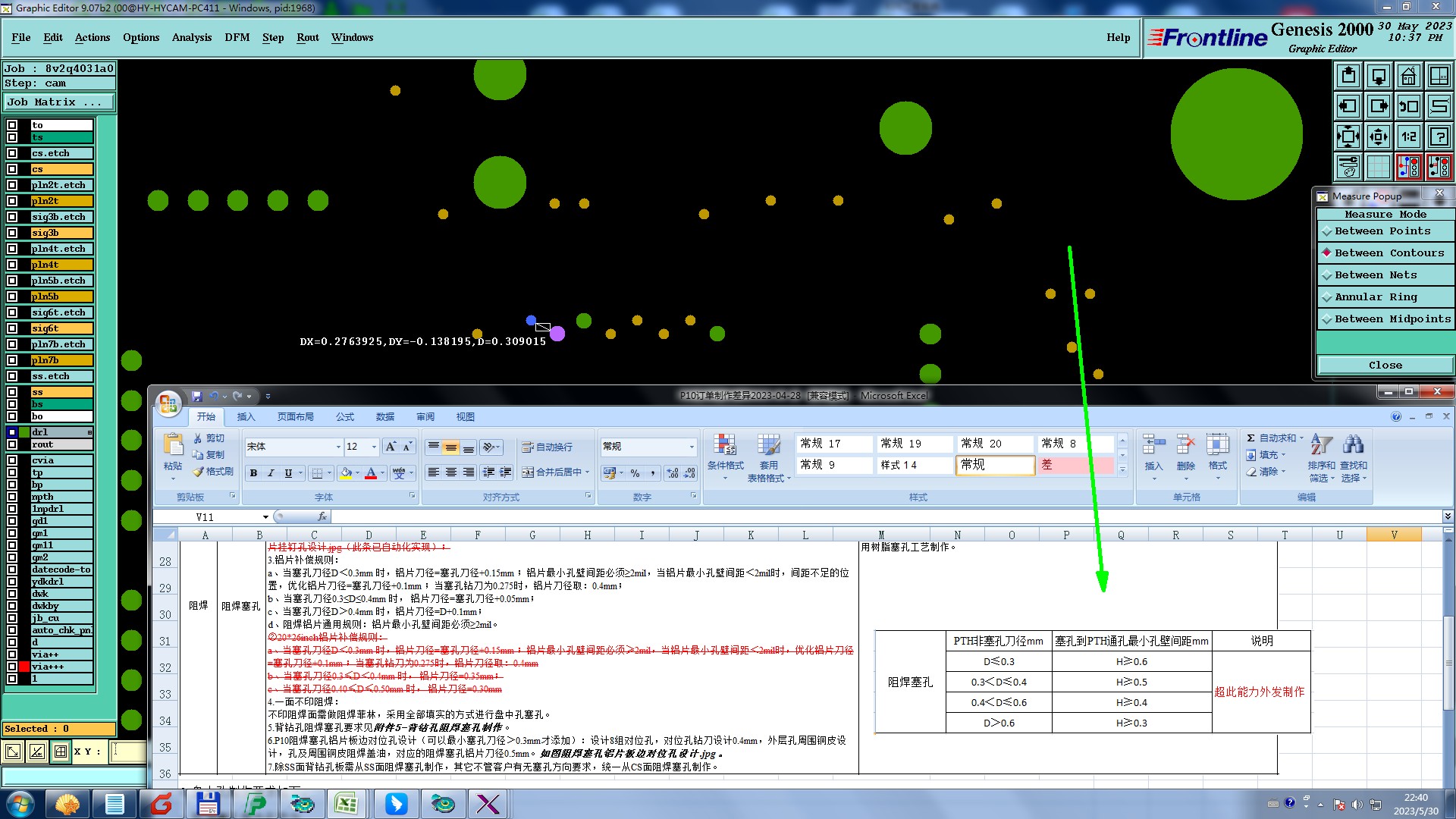
Task: Expand Excel fill color dropdown arrow
Action: coord(357,473)
